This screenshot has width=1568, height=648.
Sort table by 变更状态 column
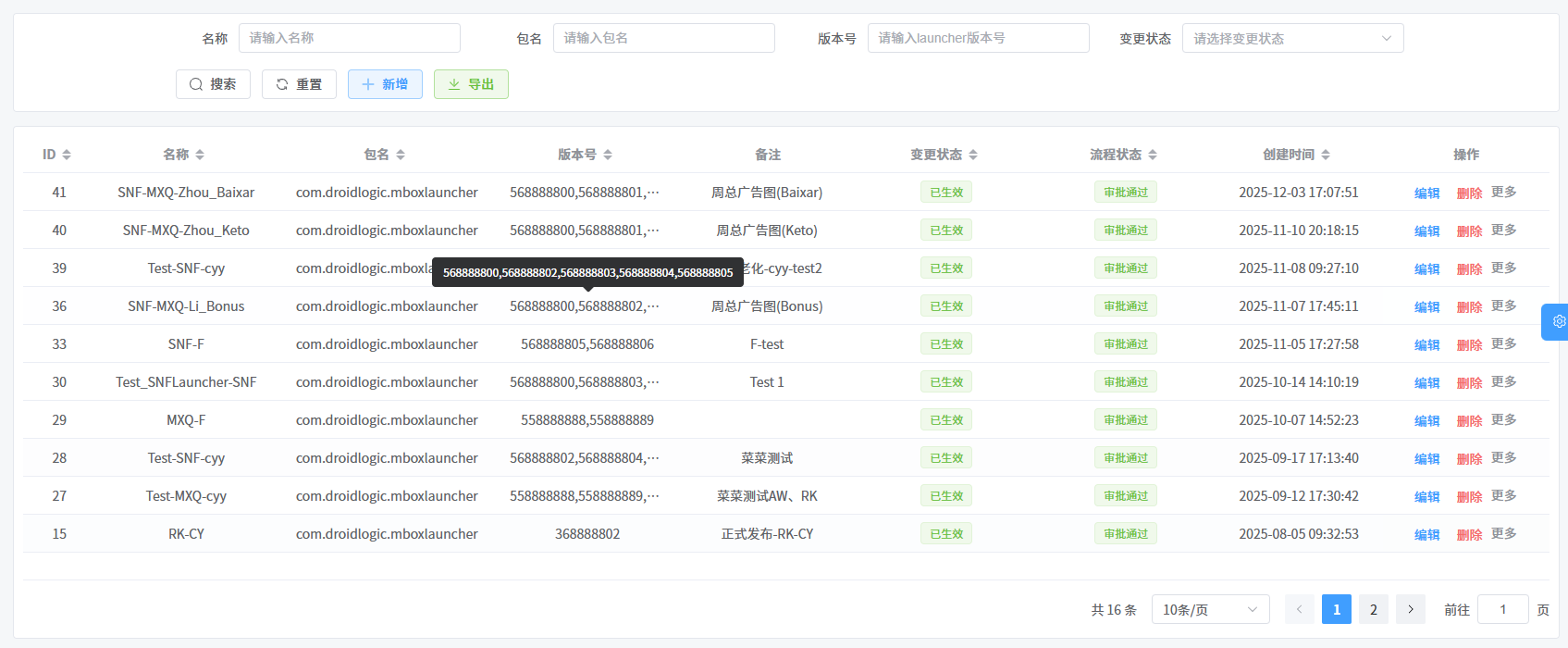(x=973, y=155)
